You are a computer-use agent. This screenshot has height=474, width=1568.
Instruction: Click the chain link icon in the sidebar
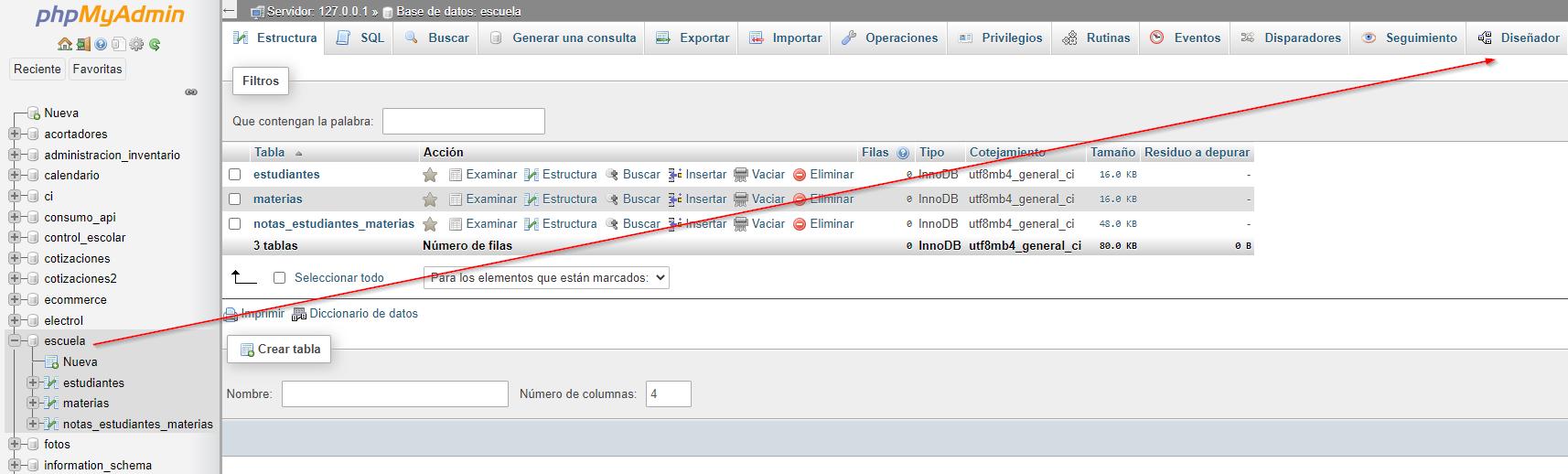[191, 92]
